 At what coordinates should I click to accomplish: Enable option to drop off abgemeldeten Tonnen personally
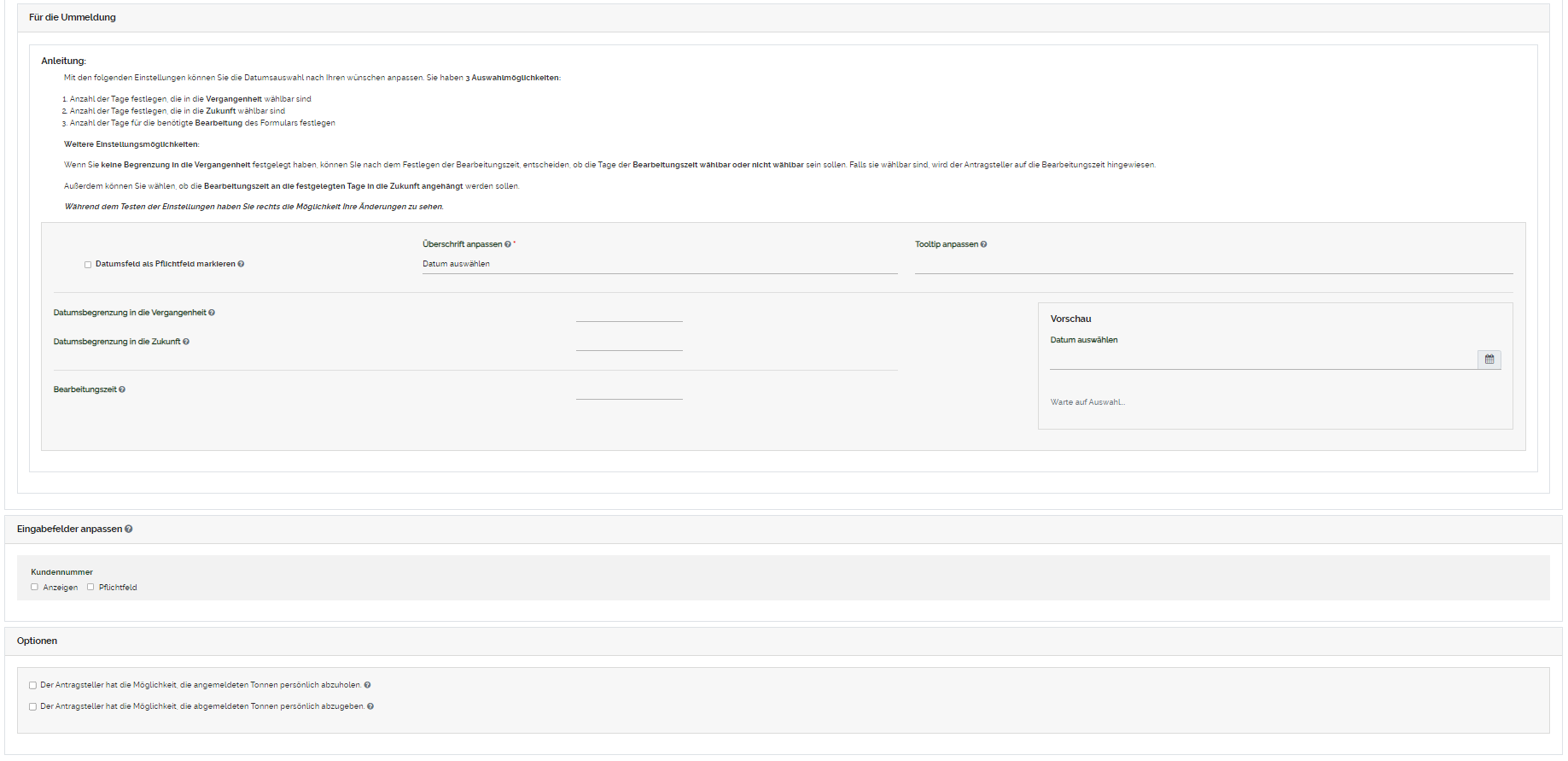tap(33, 706)
